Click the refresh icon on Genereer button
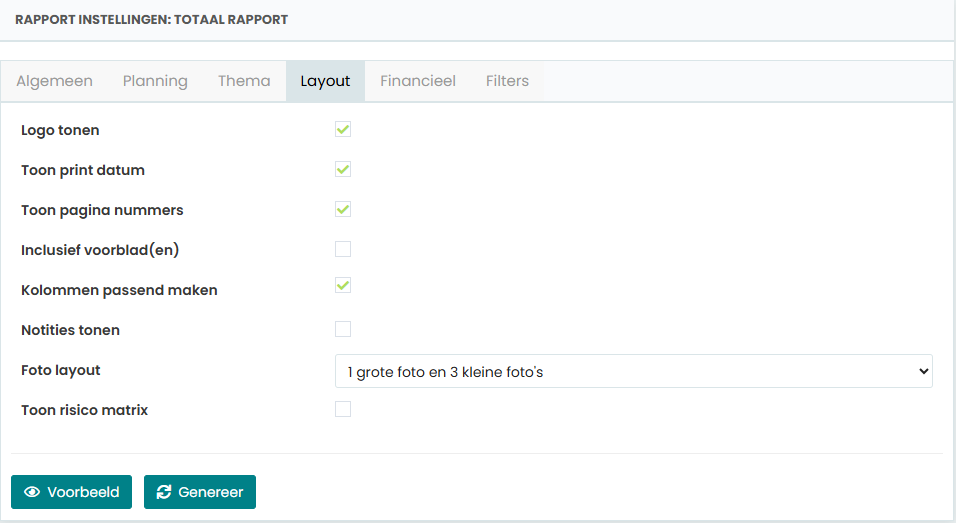The height and width of the screenshot is (523, 956). pyautogui.click(x=164, y=492)
